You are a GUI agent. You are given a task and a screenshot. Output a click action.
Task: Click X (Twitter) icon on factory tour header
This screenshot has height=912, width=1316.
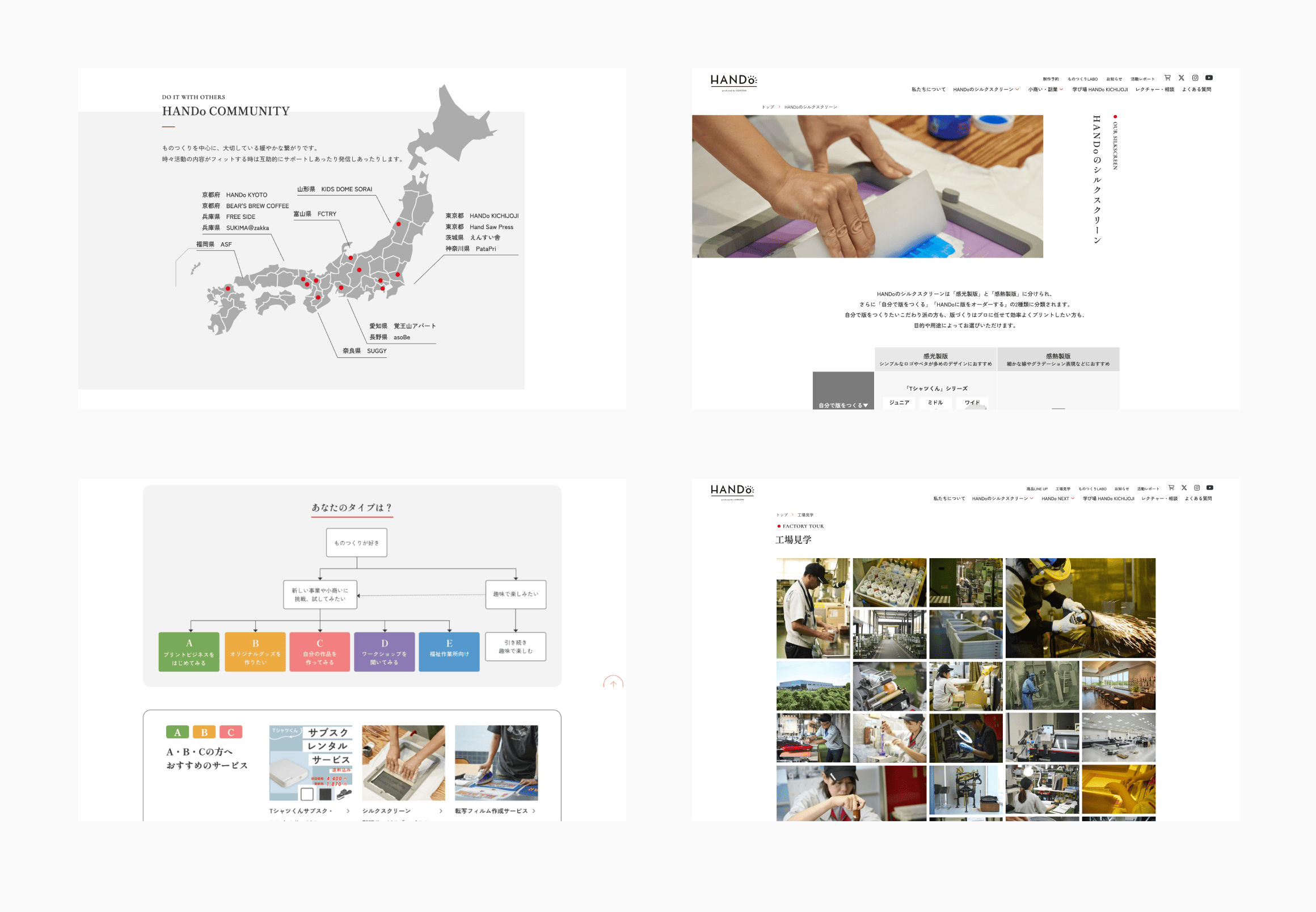tap(1184, 487)
